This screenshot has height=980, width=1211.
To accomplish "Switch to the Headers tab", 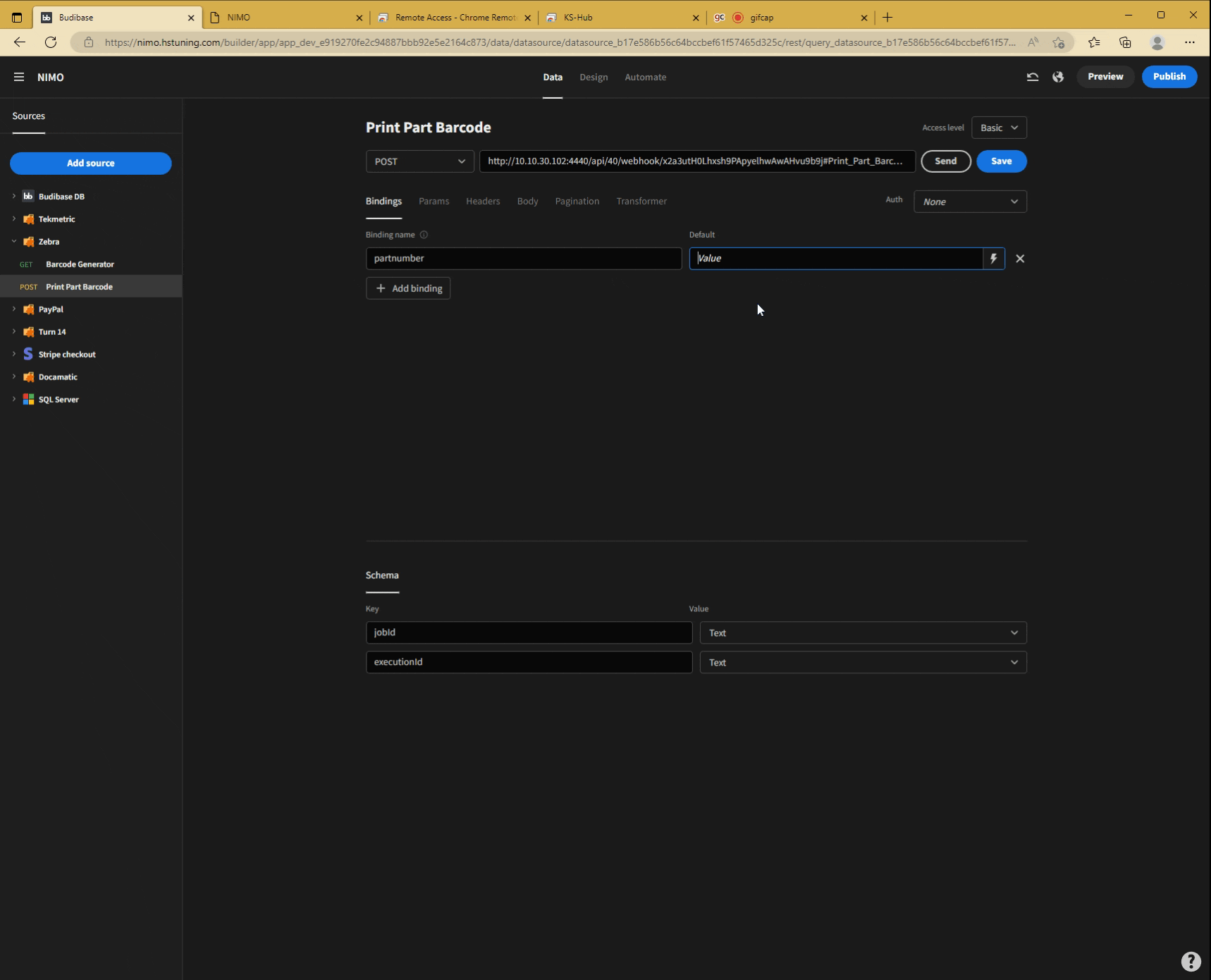I will pyautogui.click(x=482, y=201).
